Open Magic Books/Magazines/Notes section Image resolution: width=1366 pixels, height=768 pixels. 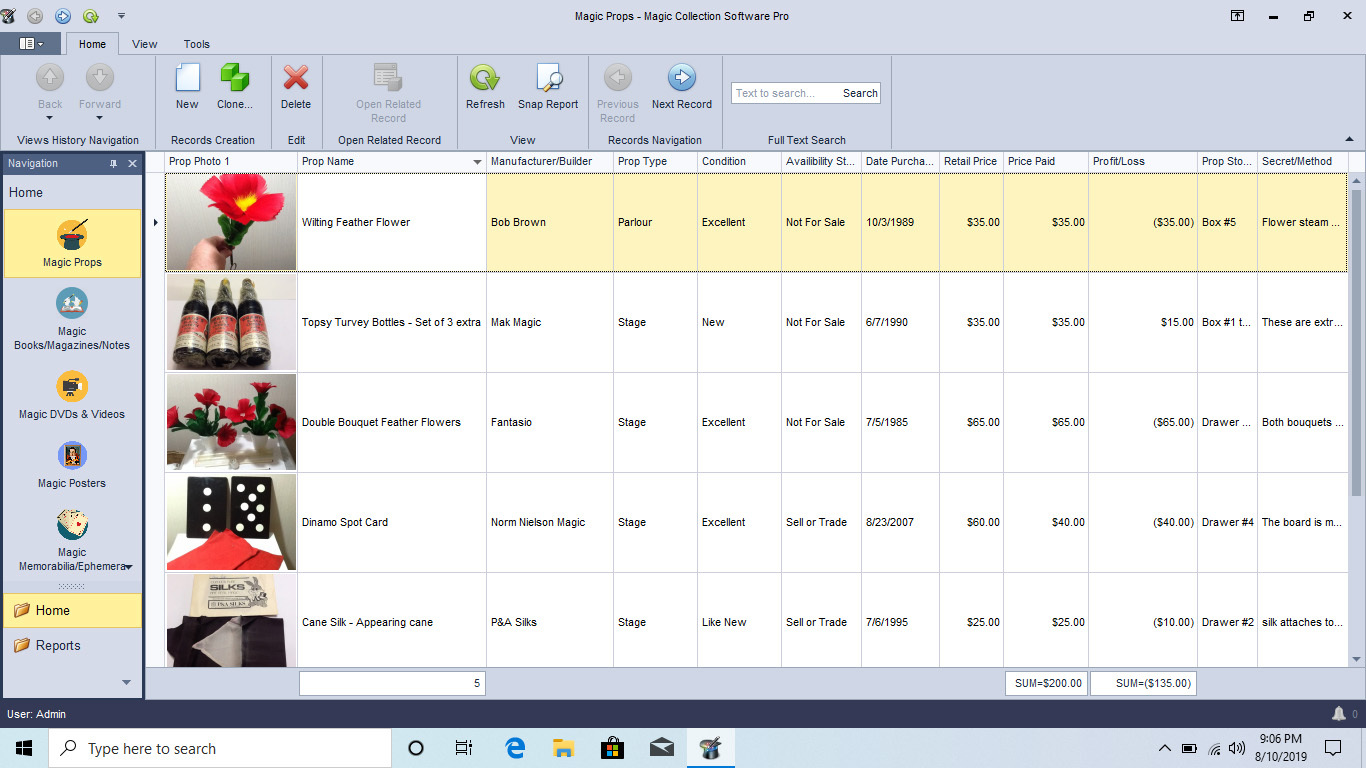72,319
